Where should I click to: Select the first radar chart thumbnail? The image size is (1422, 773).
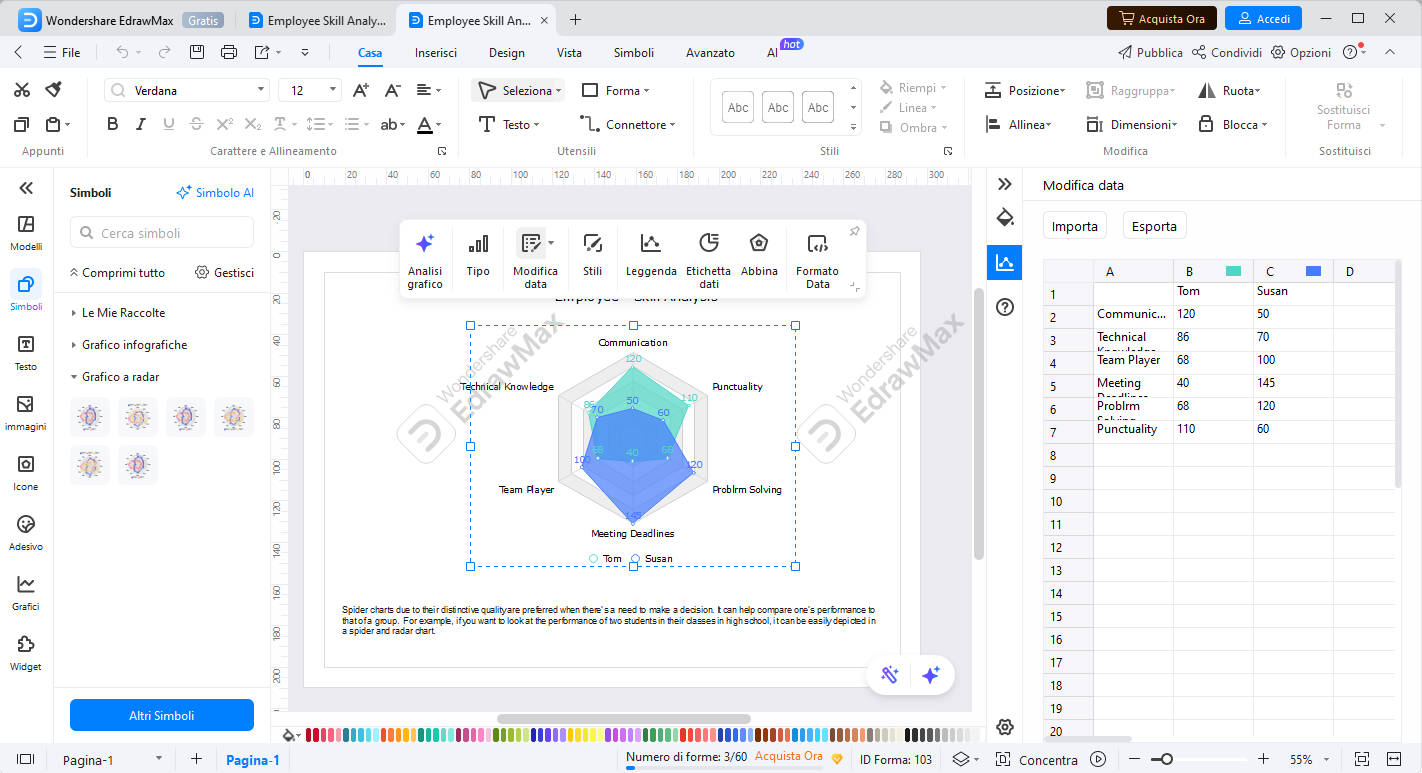click(x=90, y=416)
